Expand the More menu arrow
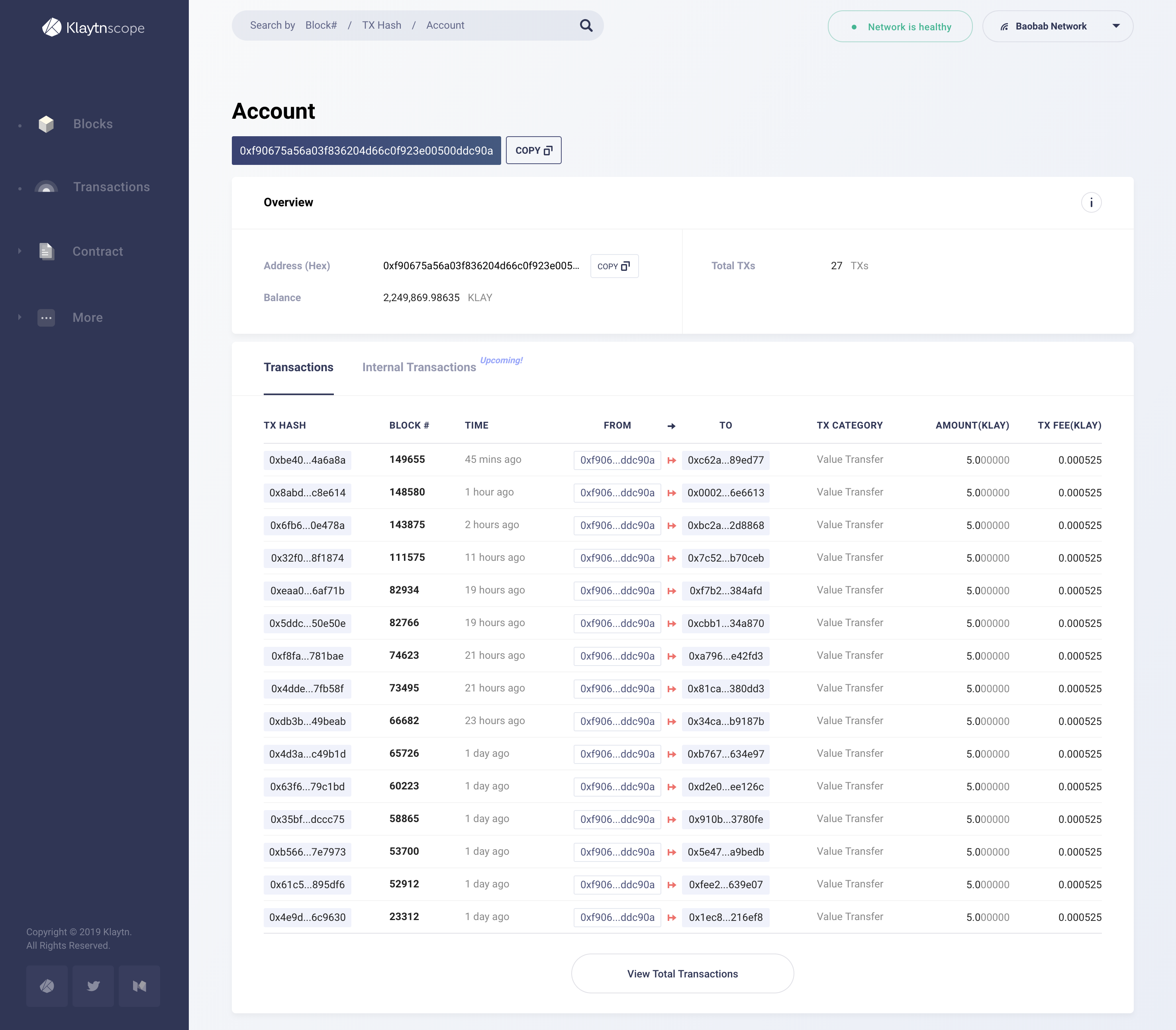Screen dimensions: 1176x1030 pos(20,317)
